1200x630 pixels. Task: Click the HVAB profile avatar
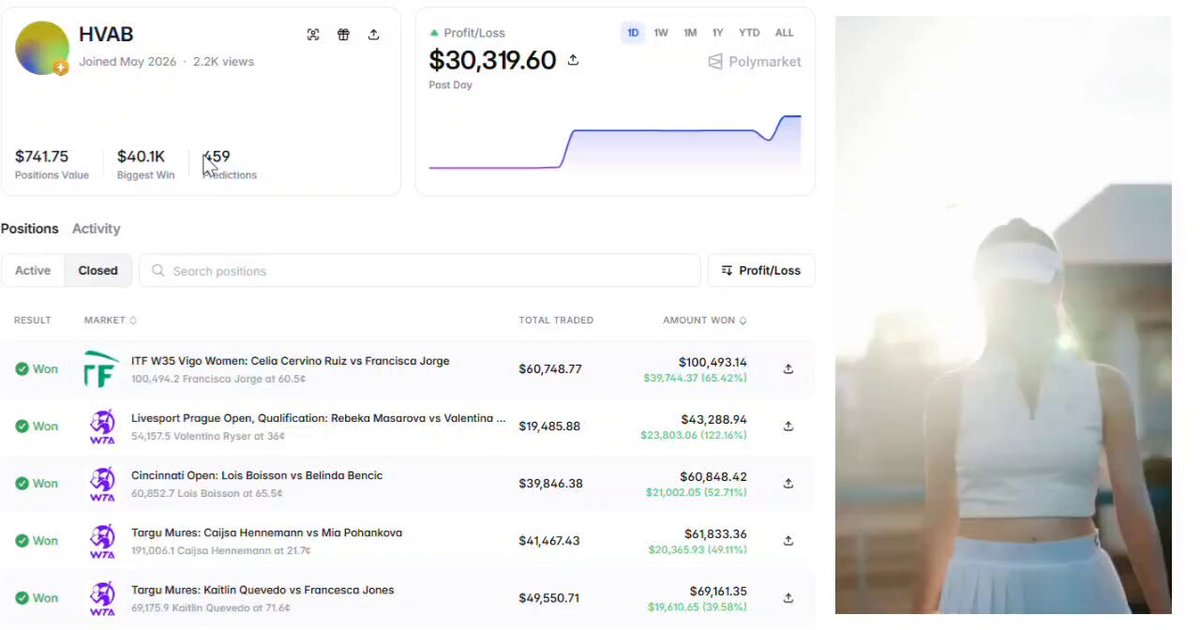pos(42,47)
